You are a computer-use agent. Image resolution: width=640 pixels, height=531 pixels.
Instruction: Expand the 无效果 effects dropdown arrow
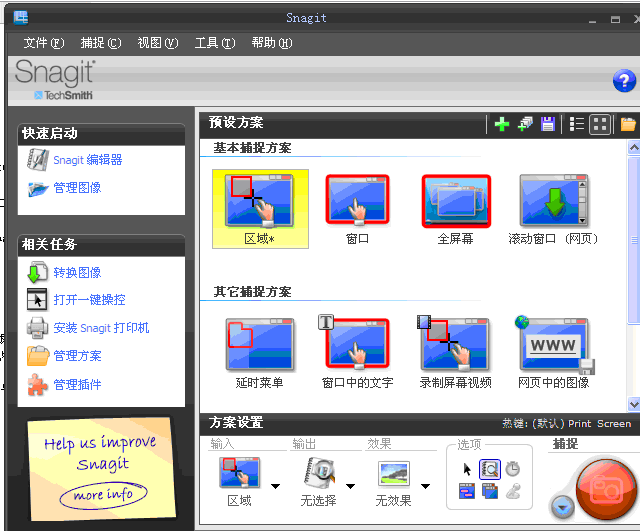click(x=425, y=486)
